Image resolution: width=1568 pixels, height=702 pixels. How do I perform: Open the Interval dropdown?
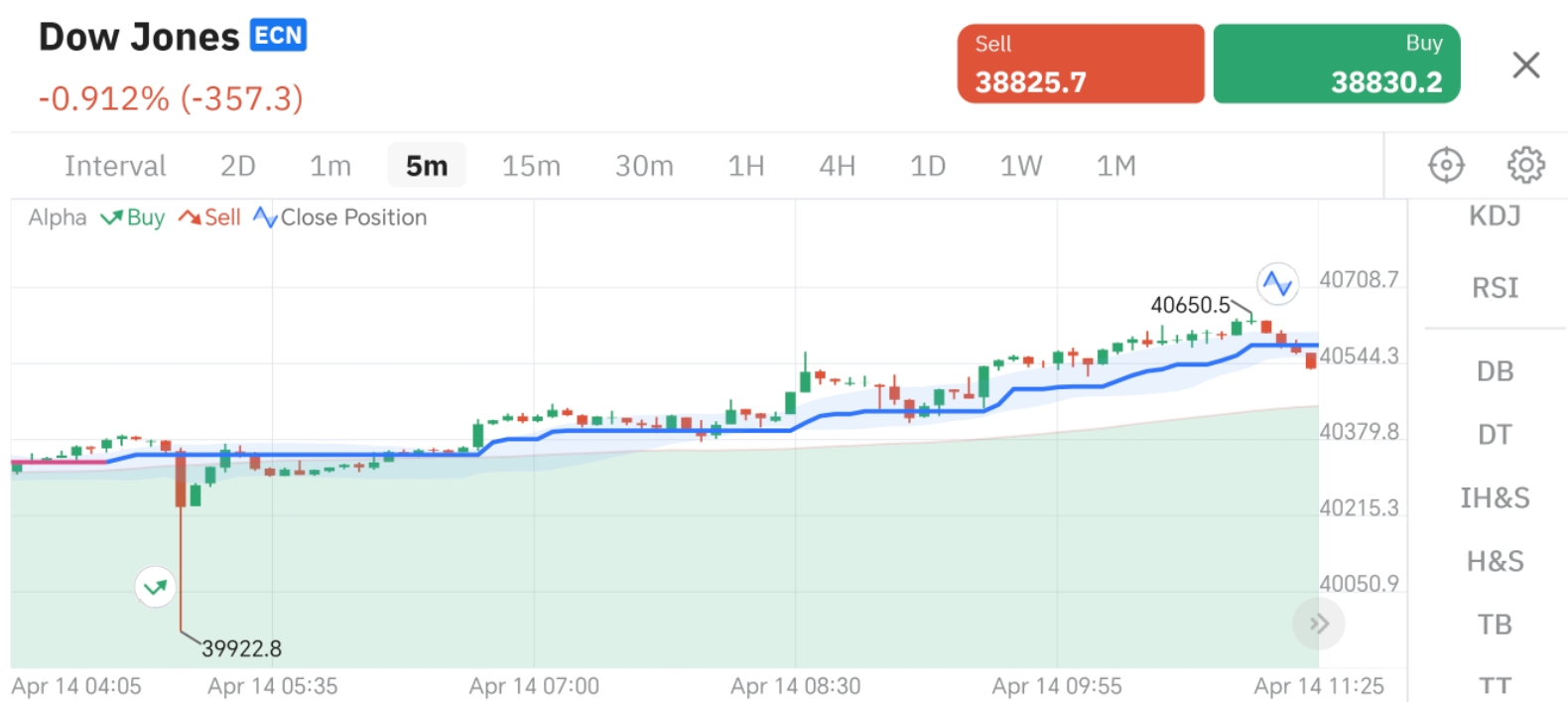[115, 166]
